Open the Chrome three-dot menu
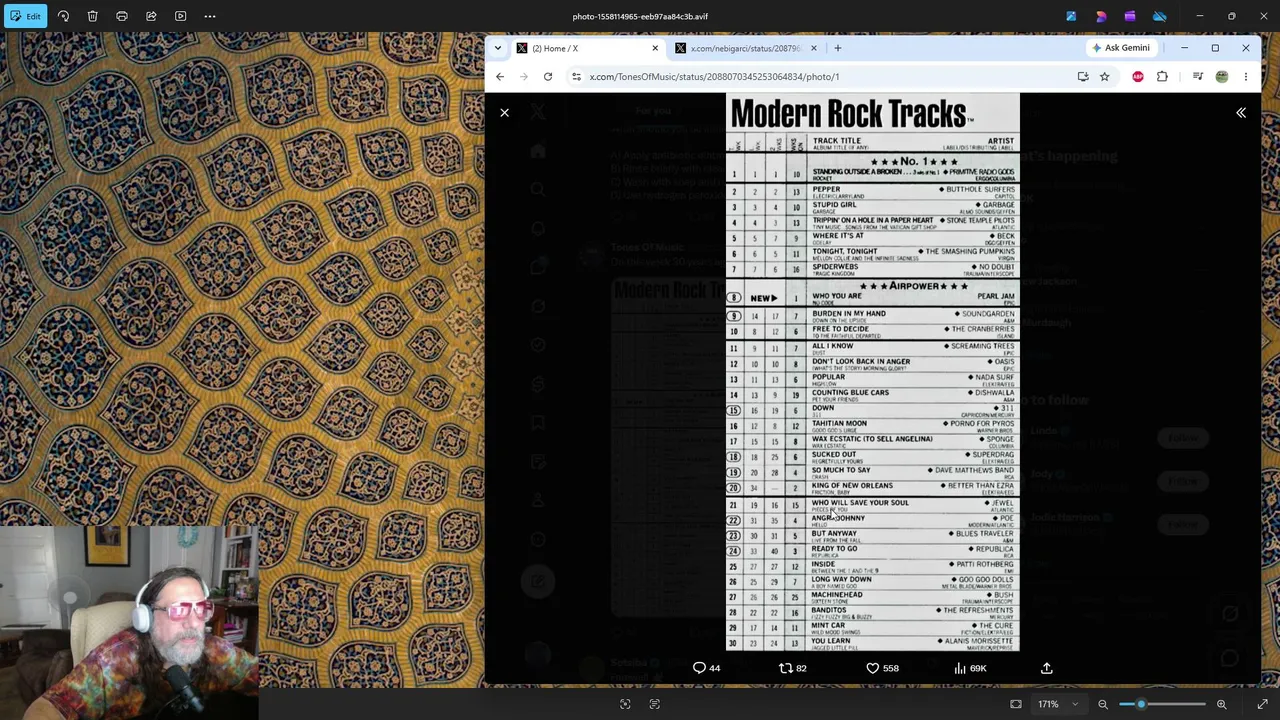1280x720 pixels. click(1246, 76)
